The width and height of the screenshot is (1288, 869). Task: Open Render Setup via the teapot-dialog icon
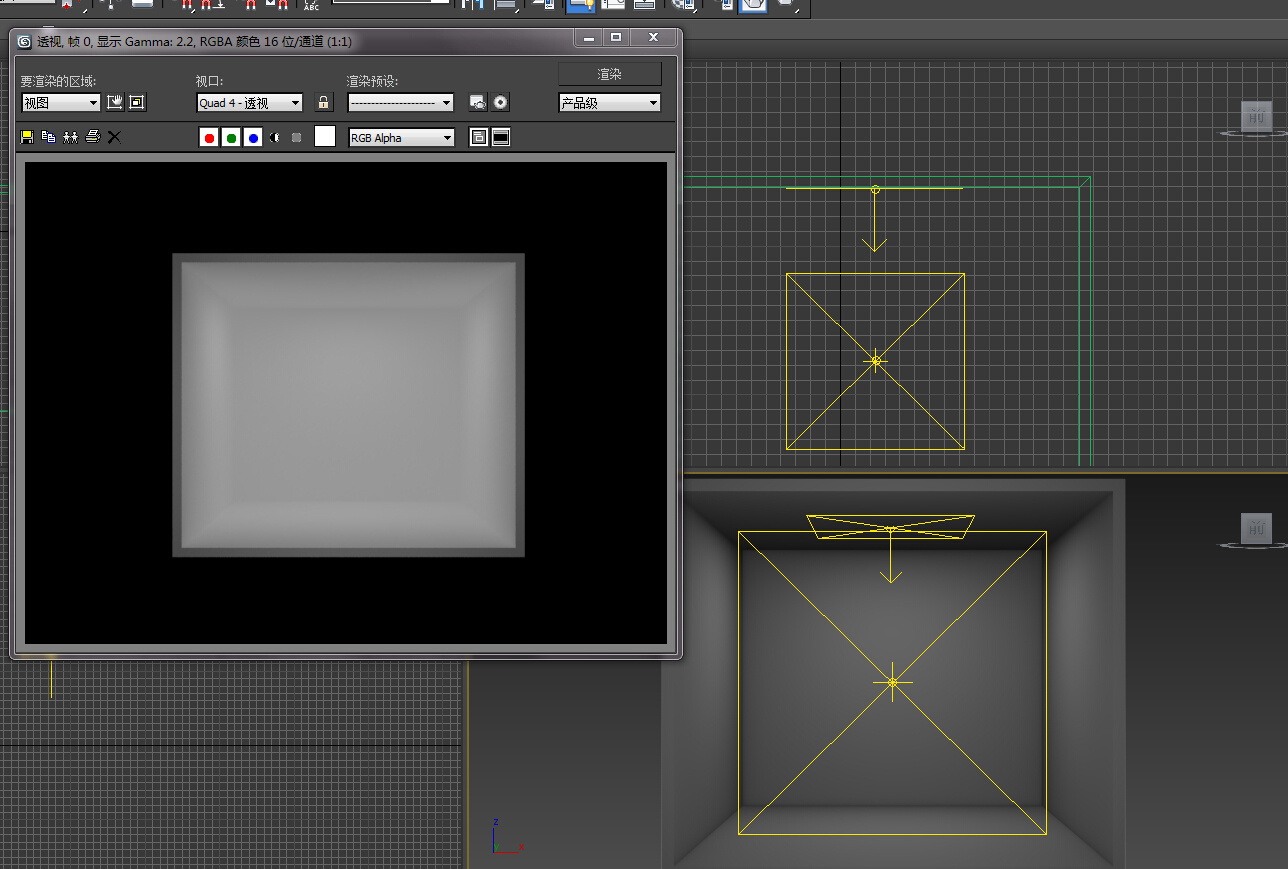[x=478, y=102]
